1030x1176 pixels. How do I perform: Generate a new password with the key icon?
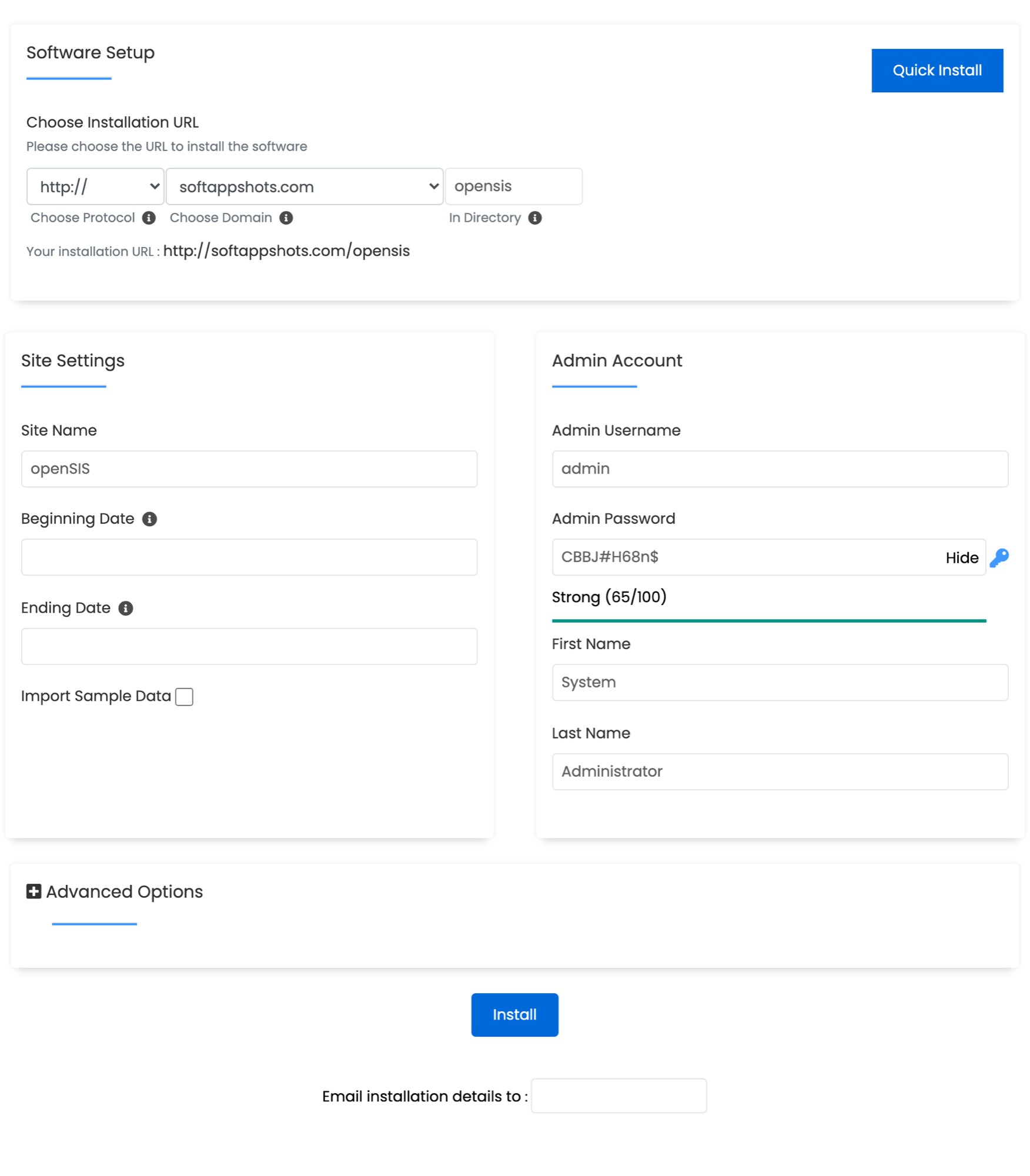click(x=1000, y=557)
